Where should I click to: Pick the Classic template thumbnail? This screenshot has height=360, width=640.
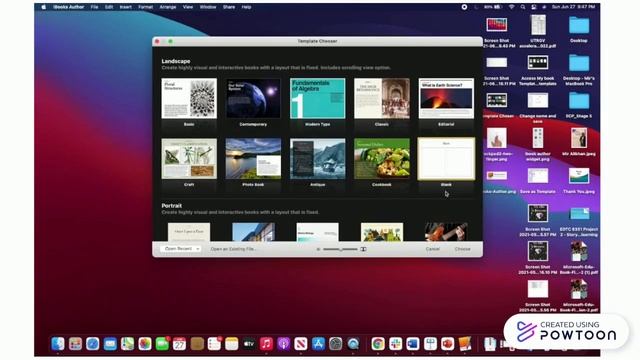(382, 98)
